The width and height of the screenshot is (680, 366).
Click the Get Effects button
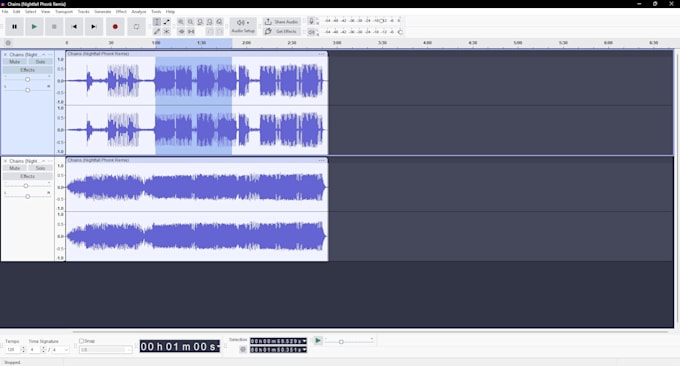tap(281, 32)
